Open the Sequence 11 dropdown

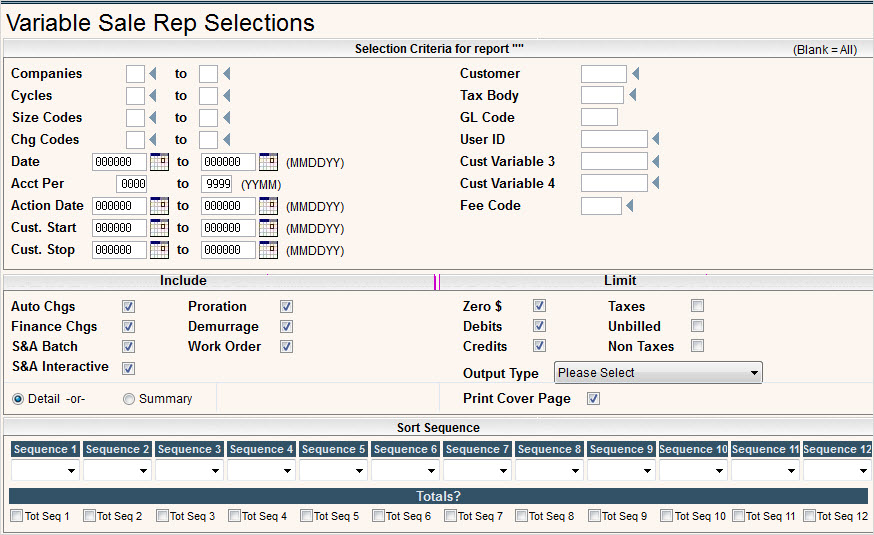[x=765, y=470]
